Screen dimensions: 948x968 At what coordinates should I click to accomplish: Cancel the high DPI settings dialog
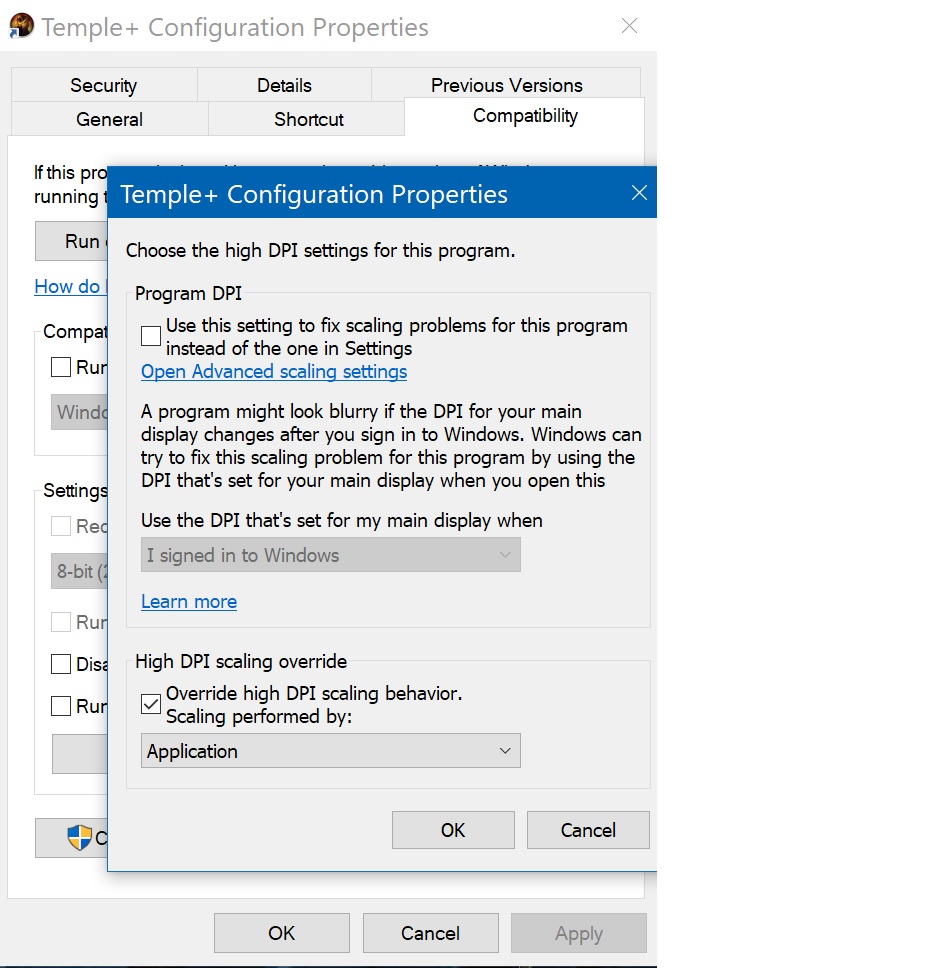pyautogui.click(x=588, y=830)
